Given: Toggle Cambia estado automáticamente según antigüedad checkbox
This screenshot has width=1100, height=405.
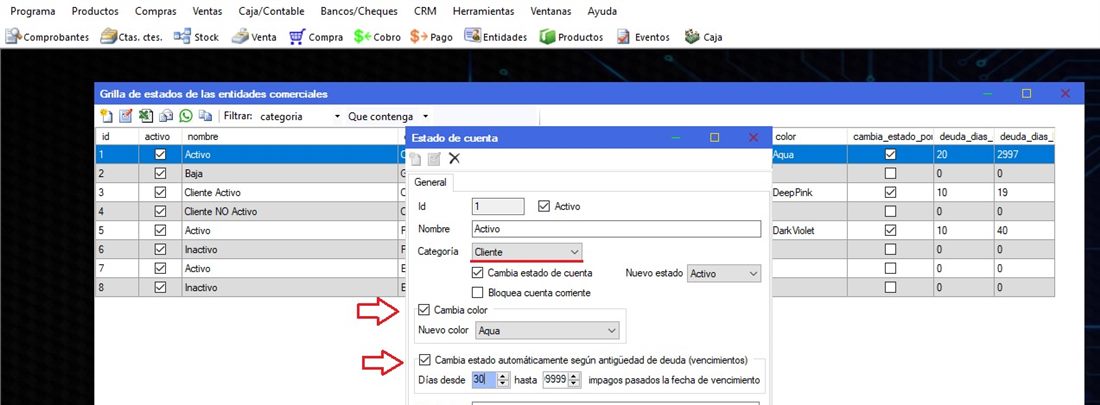Looking at the screenshot, I should point(424,360).
